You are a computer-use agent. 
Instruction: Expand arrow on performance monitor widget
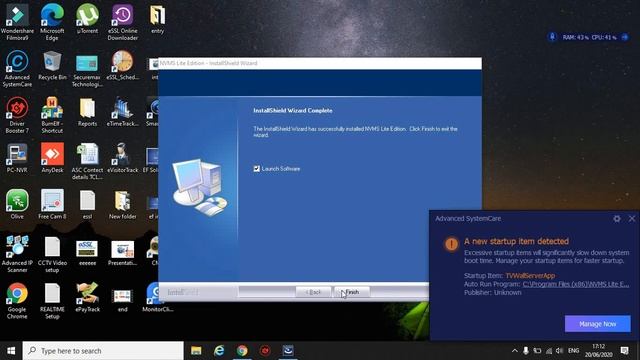click(x=624, y=37)
